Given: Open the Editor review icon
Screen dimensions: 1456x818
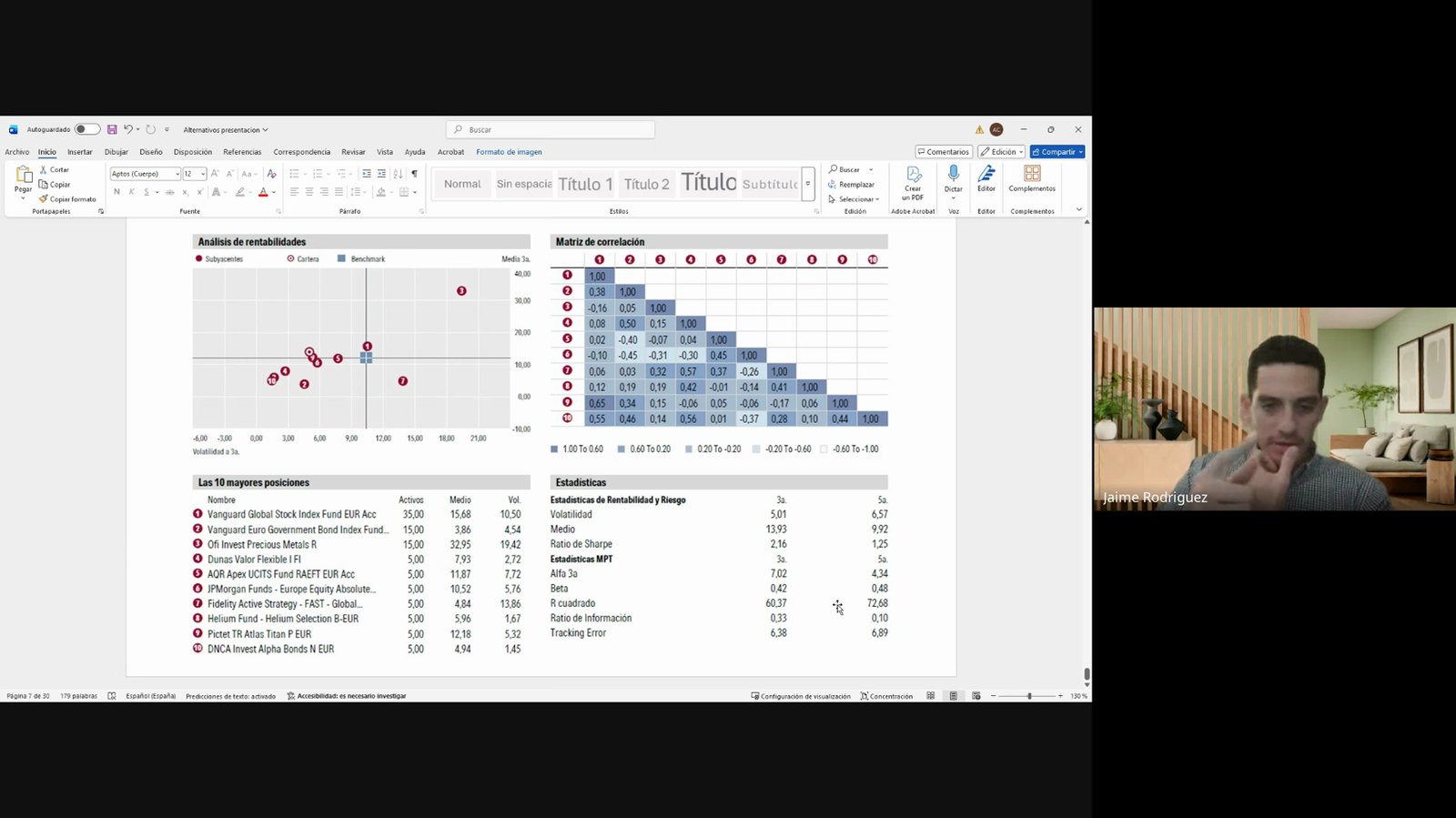Looking at the screenshot, I should point(986,178).
